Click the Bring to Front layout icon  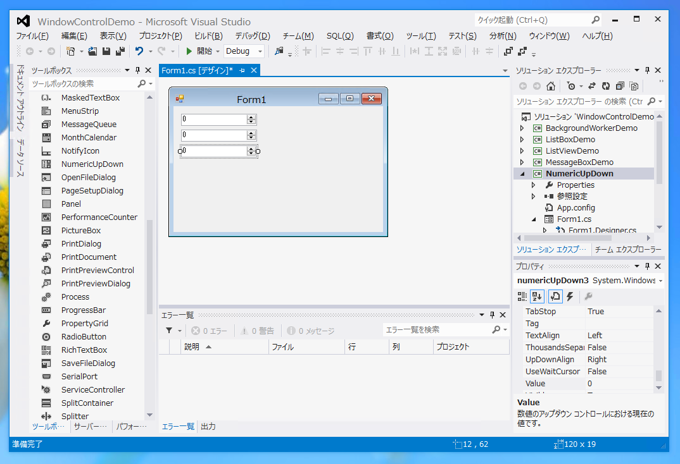tap(508, 51)
